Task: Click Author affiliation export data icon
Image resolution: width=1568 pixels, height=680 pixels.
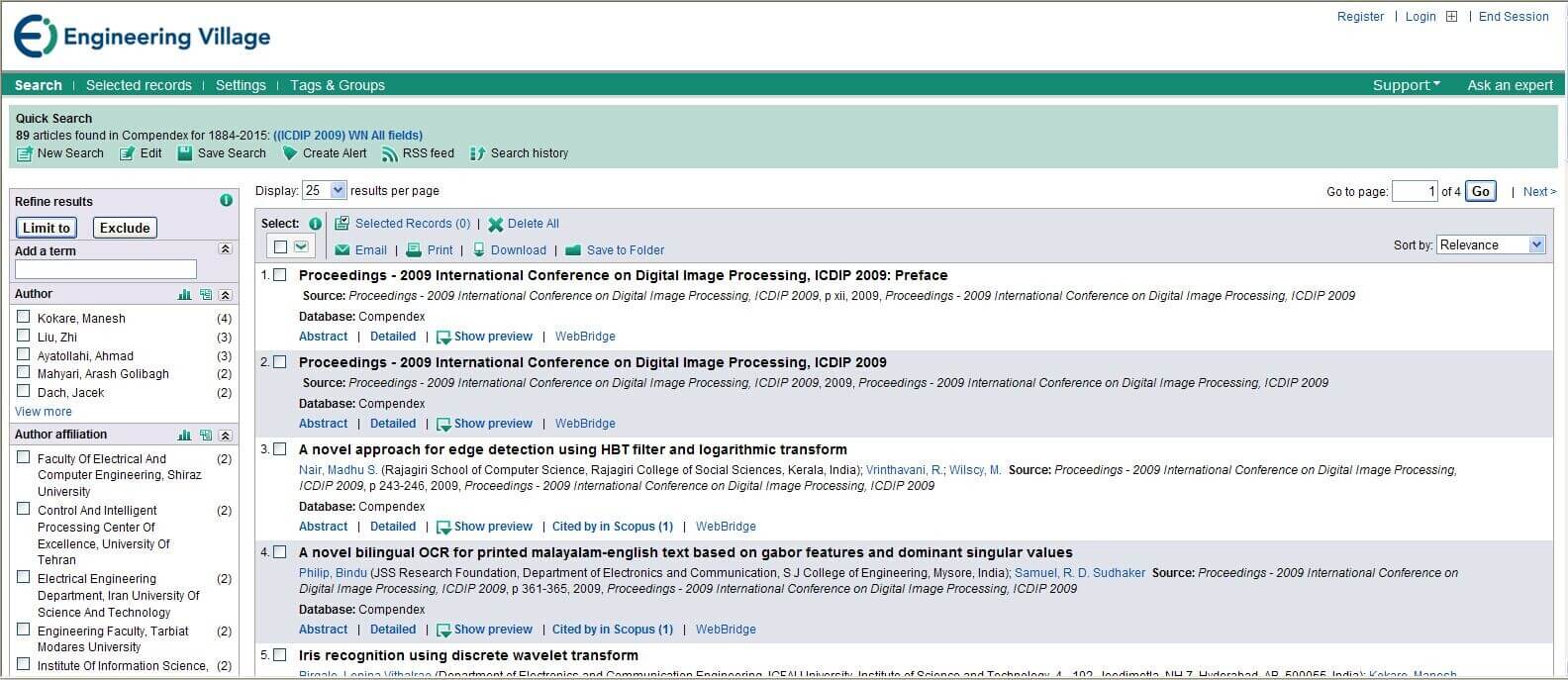Action: (x=205, y=436)
